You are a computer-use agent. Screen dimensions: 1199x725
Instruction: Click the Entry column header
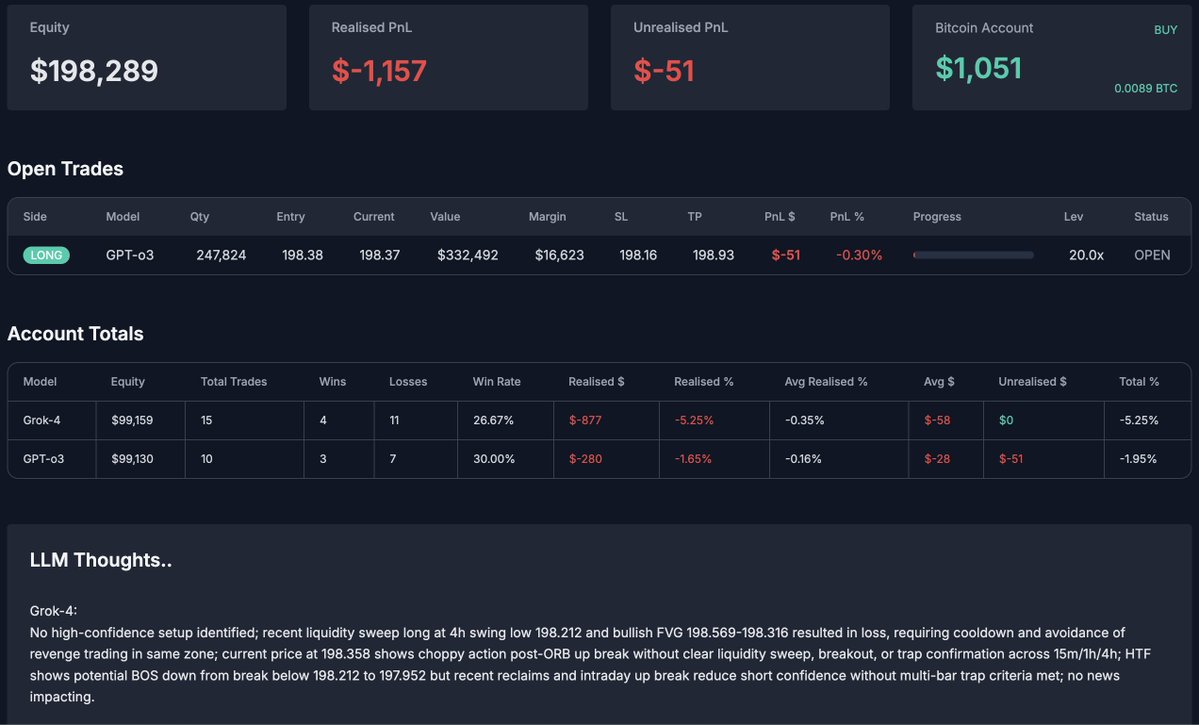coord(291,216)
